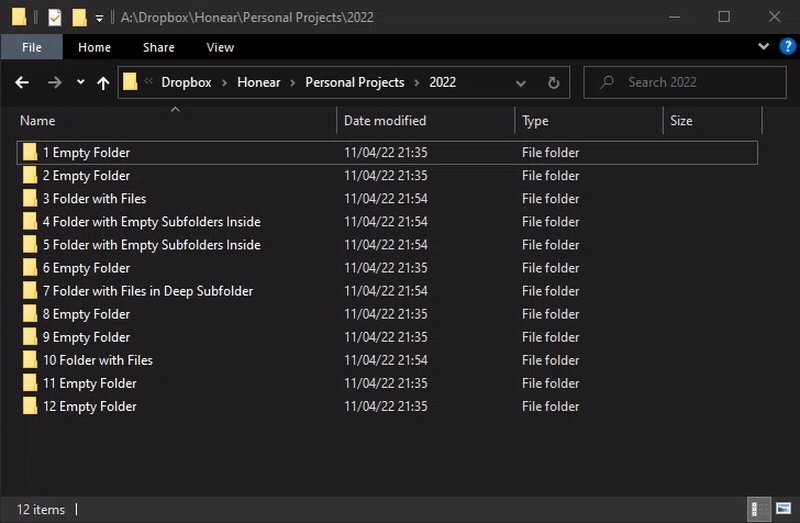Click the Properties icon in quick access toolbar
This screenshot has width=800, height=523.
click(55, 17)
